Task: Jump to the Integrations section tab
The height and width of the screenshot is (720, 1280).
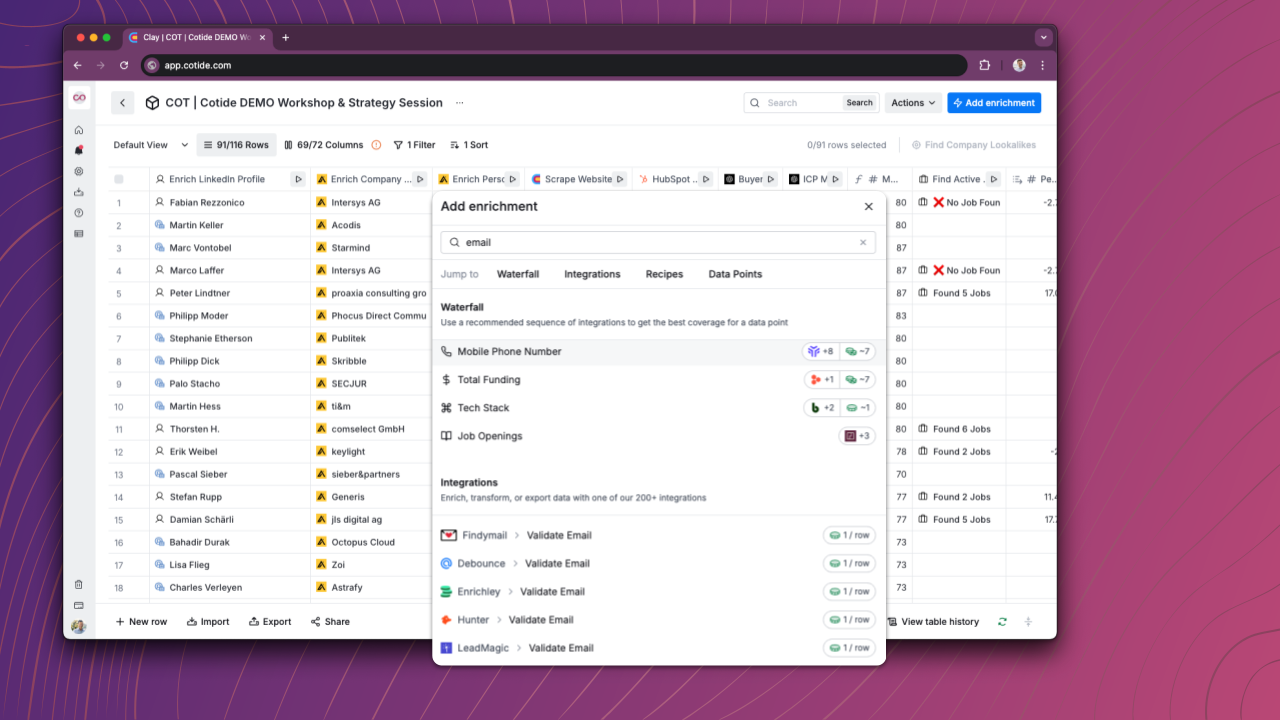Action: 592,274
